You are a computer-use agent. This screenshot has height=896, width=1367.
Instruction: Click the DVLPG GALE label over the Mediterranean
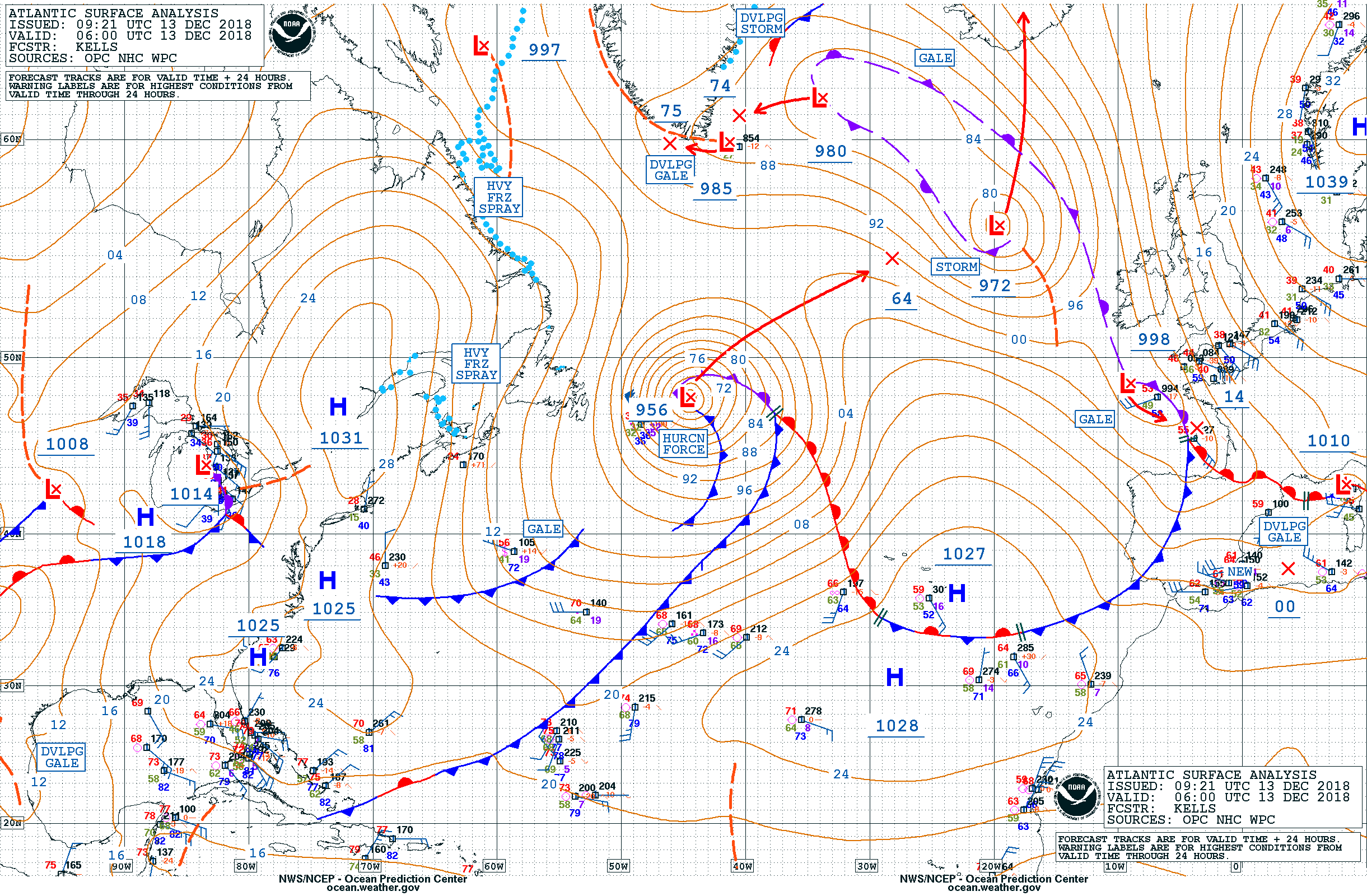(x=1284, y=532)
